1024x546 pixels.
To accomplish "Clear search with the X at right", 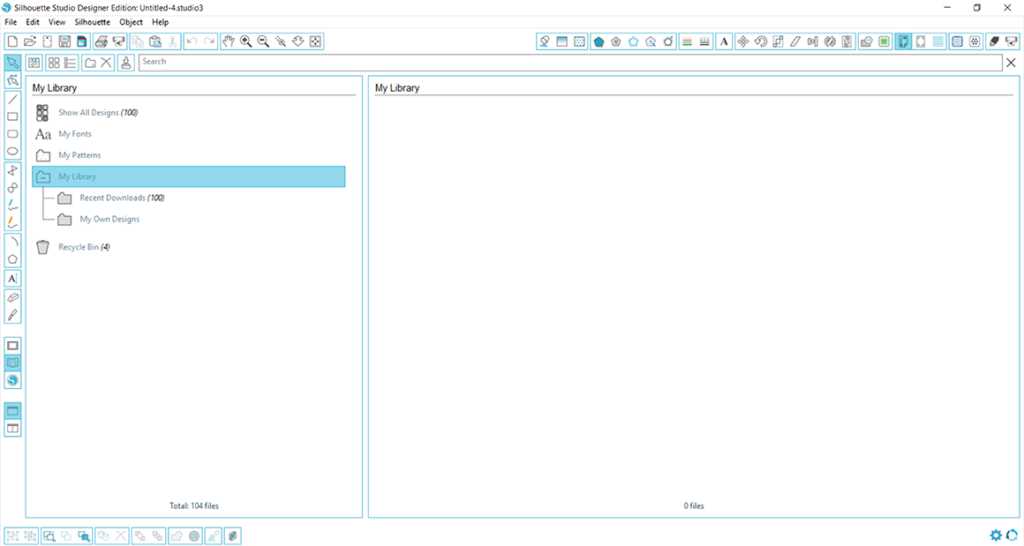I will pos(1011,63).
